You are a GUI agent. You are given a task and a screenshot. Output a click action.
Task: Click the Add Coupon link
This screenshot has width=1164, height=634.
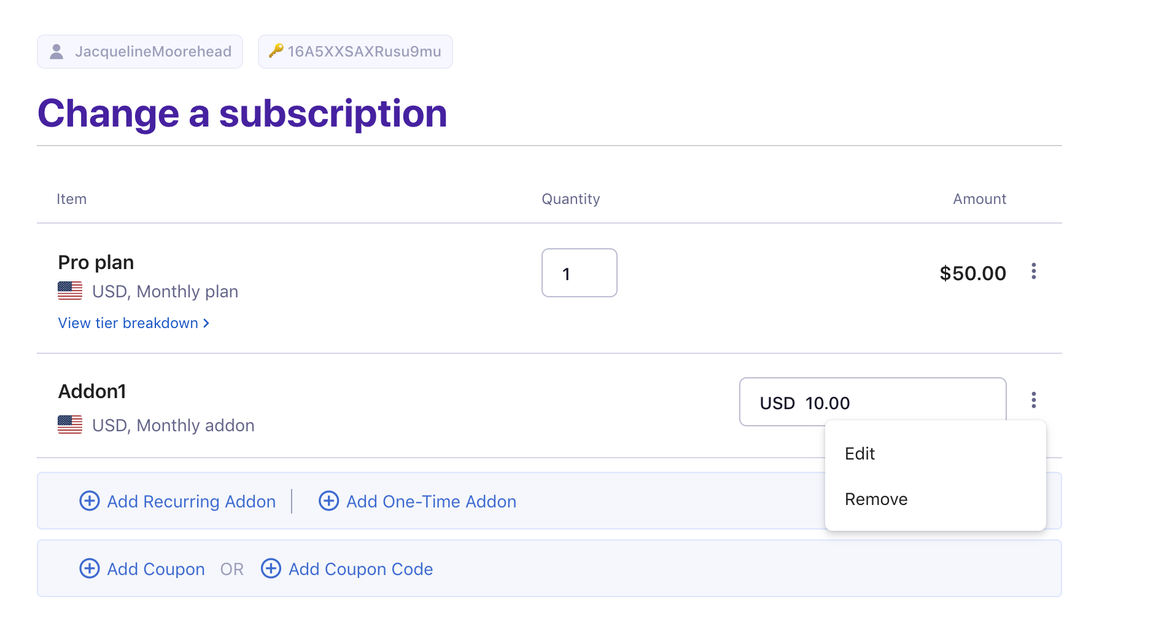pos(155,569)
